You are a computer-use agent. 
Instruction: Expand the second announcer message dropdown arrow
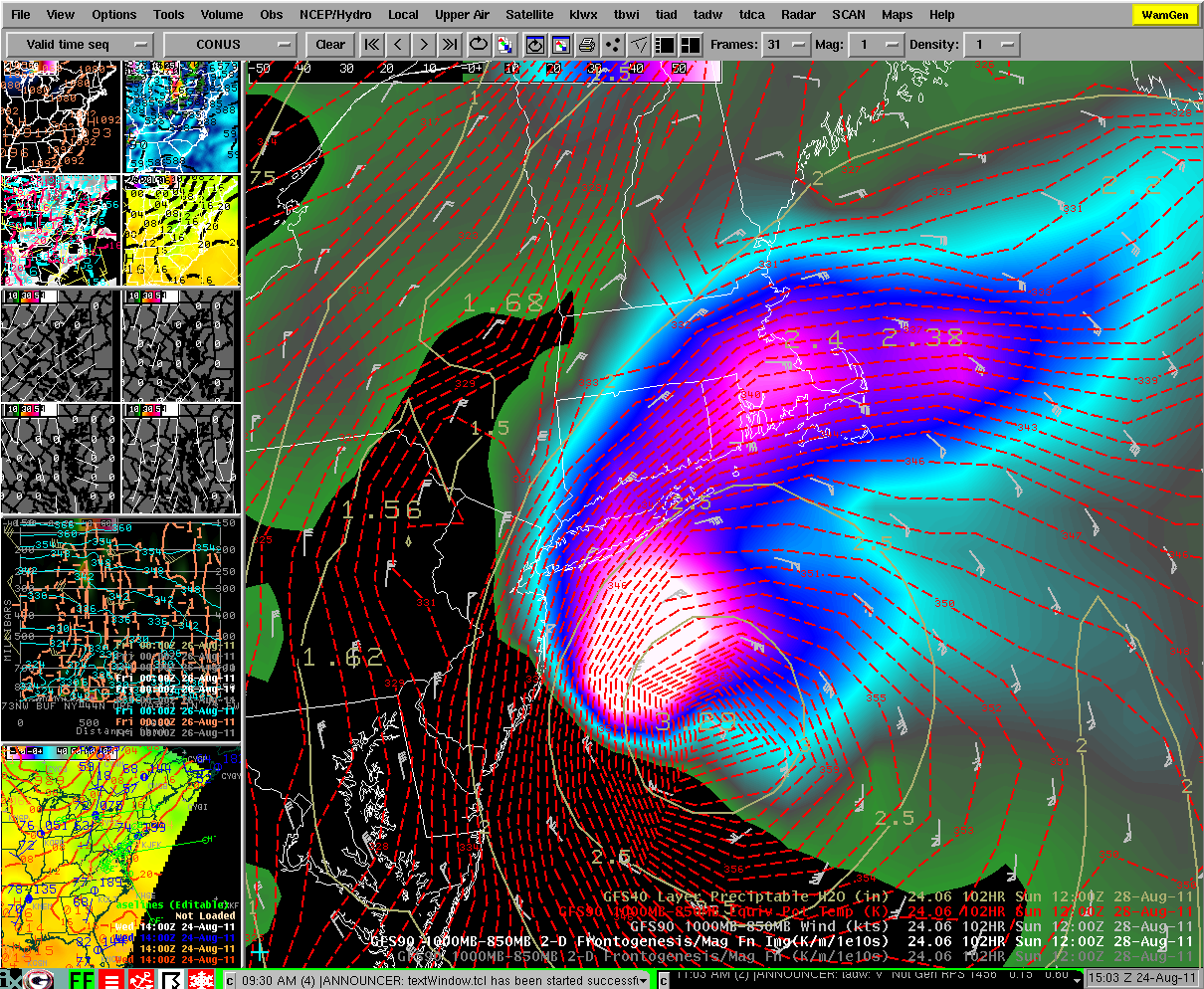(x=1077, y=980)
